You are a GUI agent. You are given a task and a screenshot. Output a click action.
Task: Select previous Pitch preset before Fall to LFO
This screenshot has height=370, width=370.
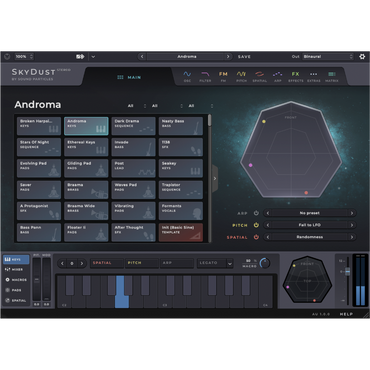coord(268,225)
